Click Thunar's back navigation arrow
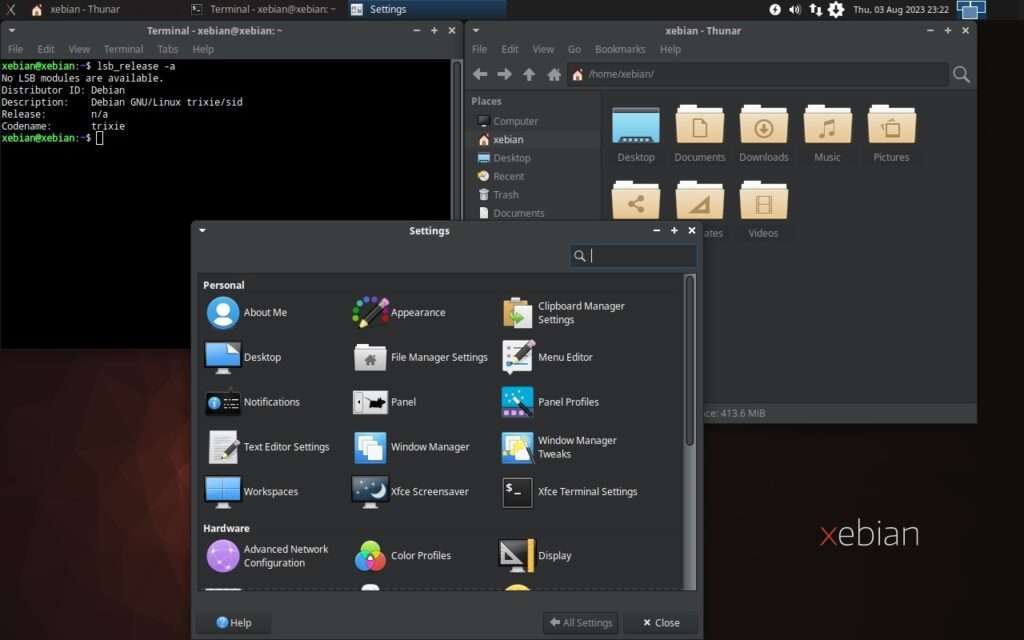 480,74
